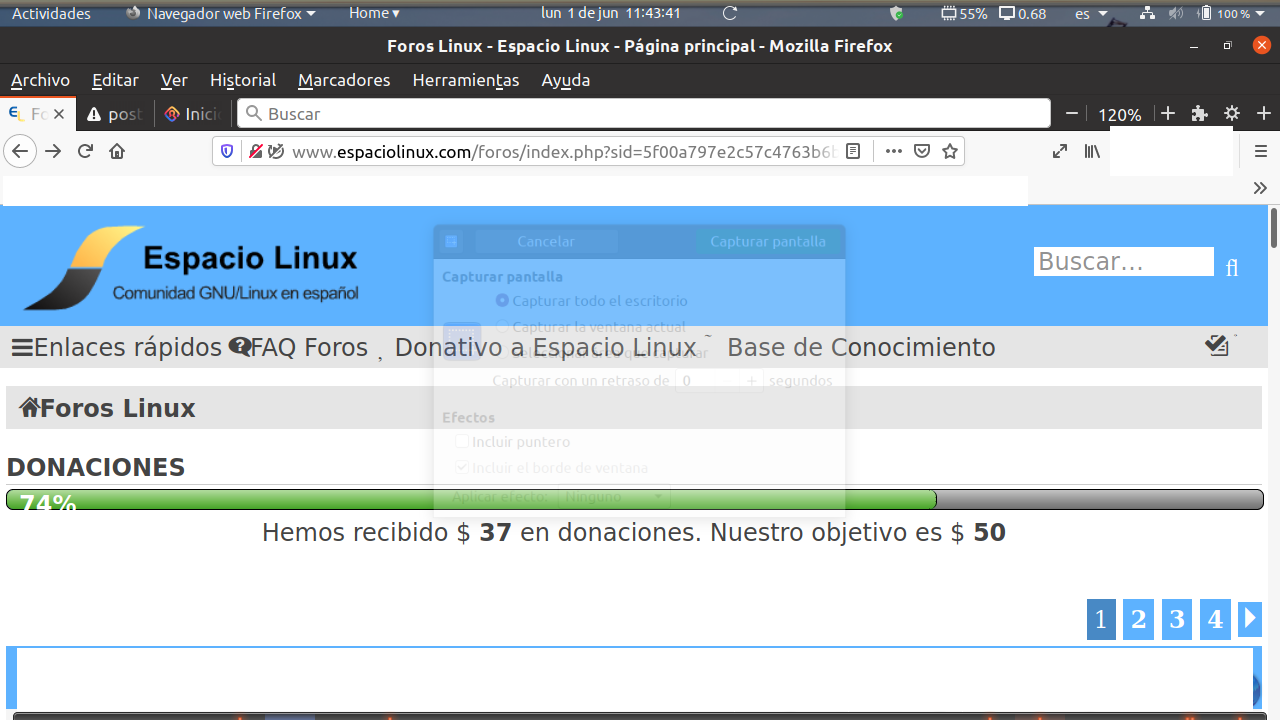The height and width of the screenshot is (720, 1280).
Task: Open the Historial menu
Action: tap(242, 80)
